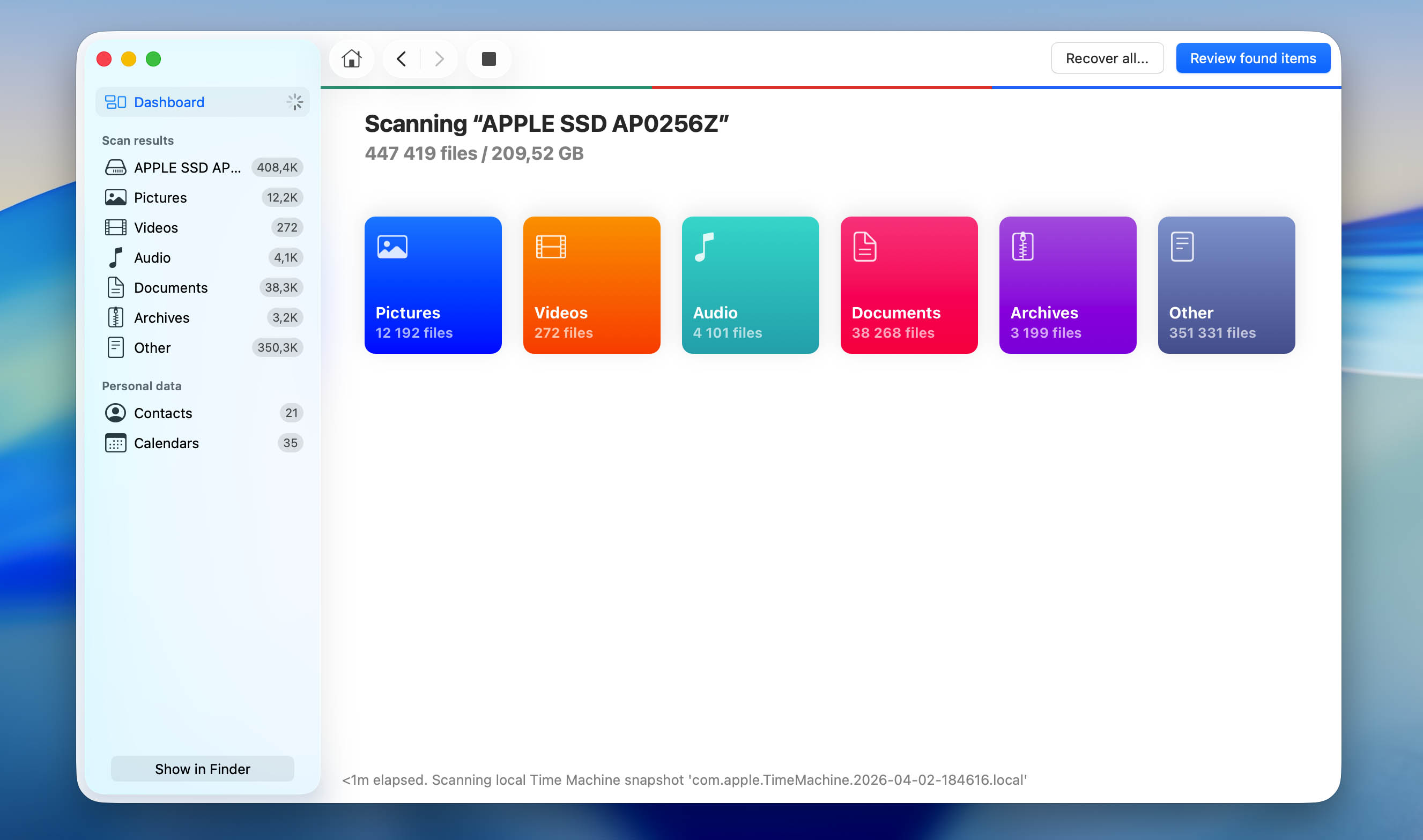
Task: Open the Other 351 331 files card
Action: point(1227,285)
